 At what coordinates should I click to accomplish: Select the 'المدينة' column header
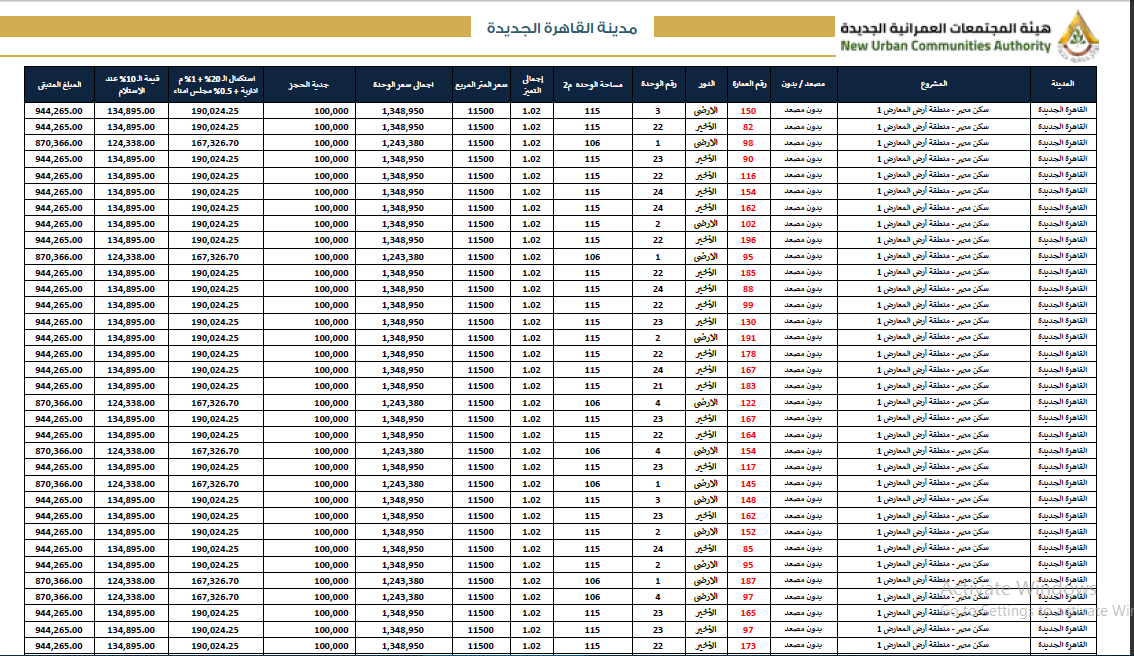coord(1063,84)
